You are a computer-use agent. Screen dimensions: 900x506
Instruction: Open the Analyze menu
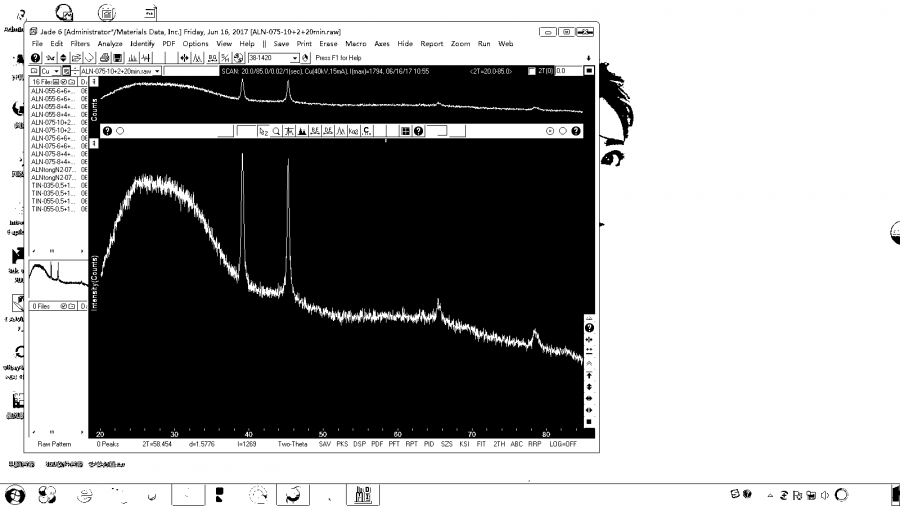(110, 44)
